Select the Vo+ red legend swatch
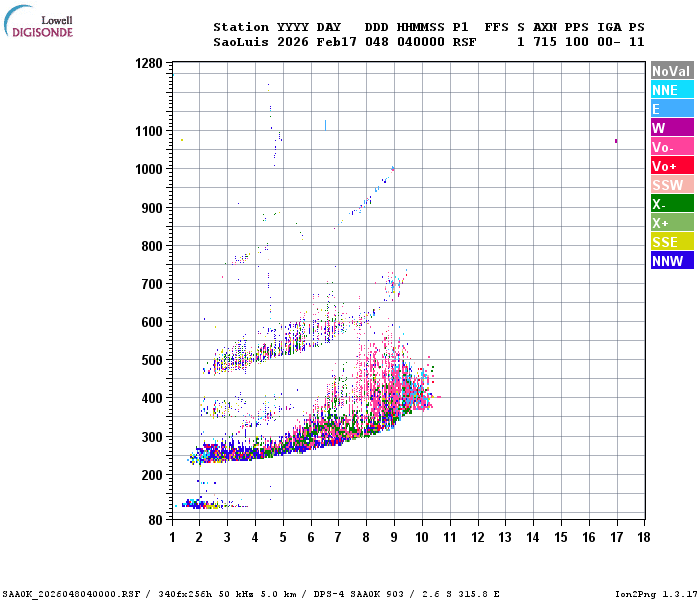 [672, 166]
